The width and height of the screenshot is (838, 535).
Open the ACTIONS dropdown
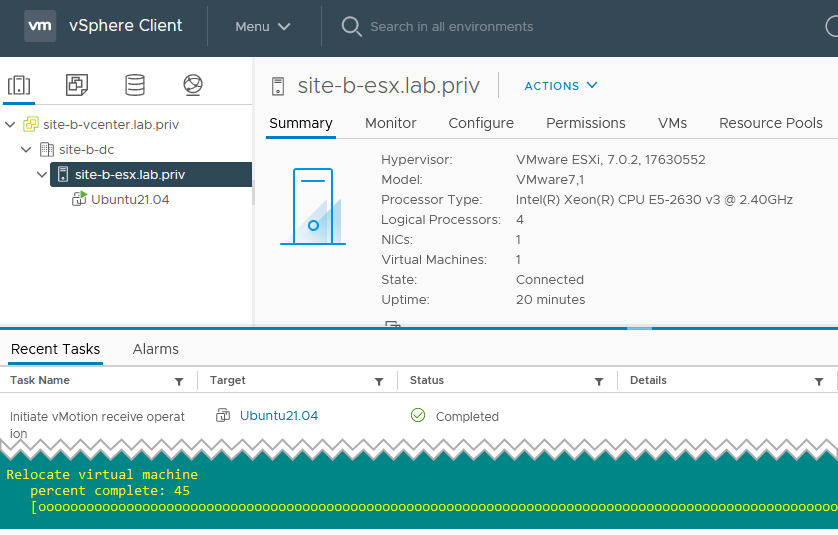click(x=561, y=86)
